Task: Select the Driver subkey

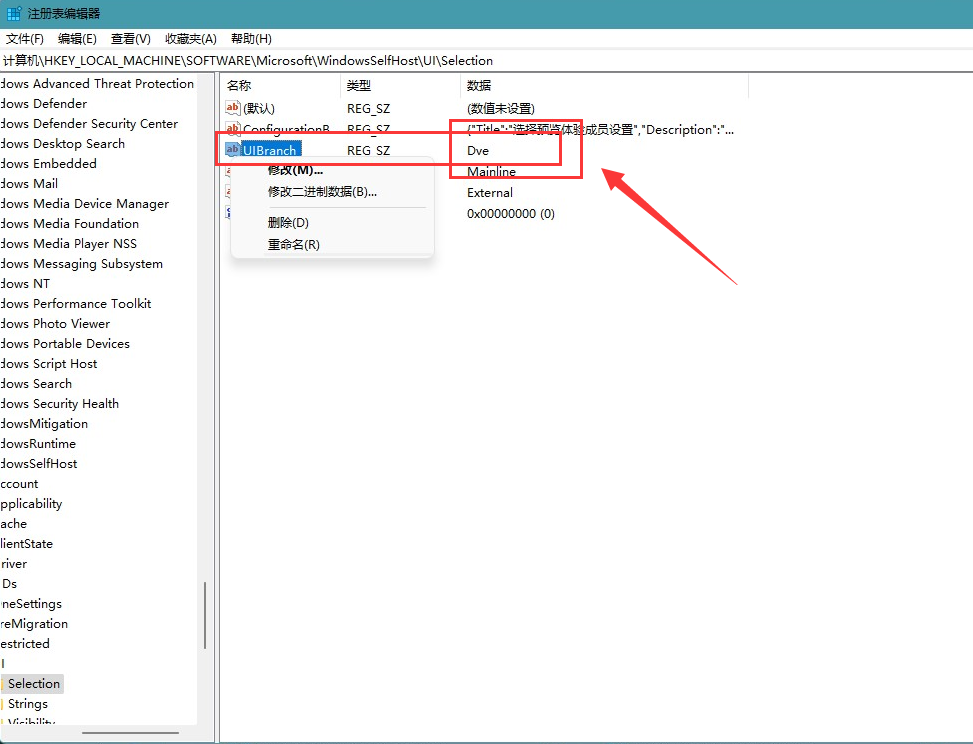Action: (x=14, y=564)
